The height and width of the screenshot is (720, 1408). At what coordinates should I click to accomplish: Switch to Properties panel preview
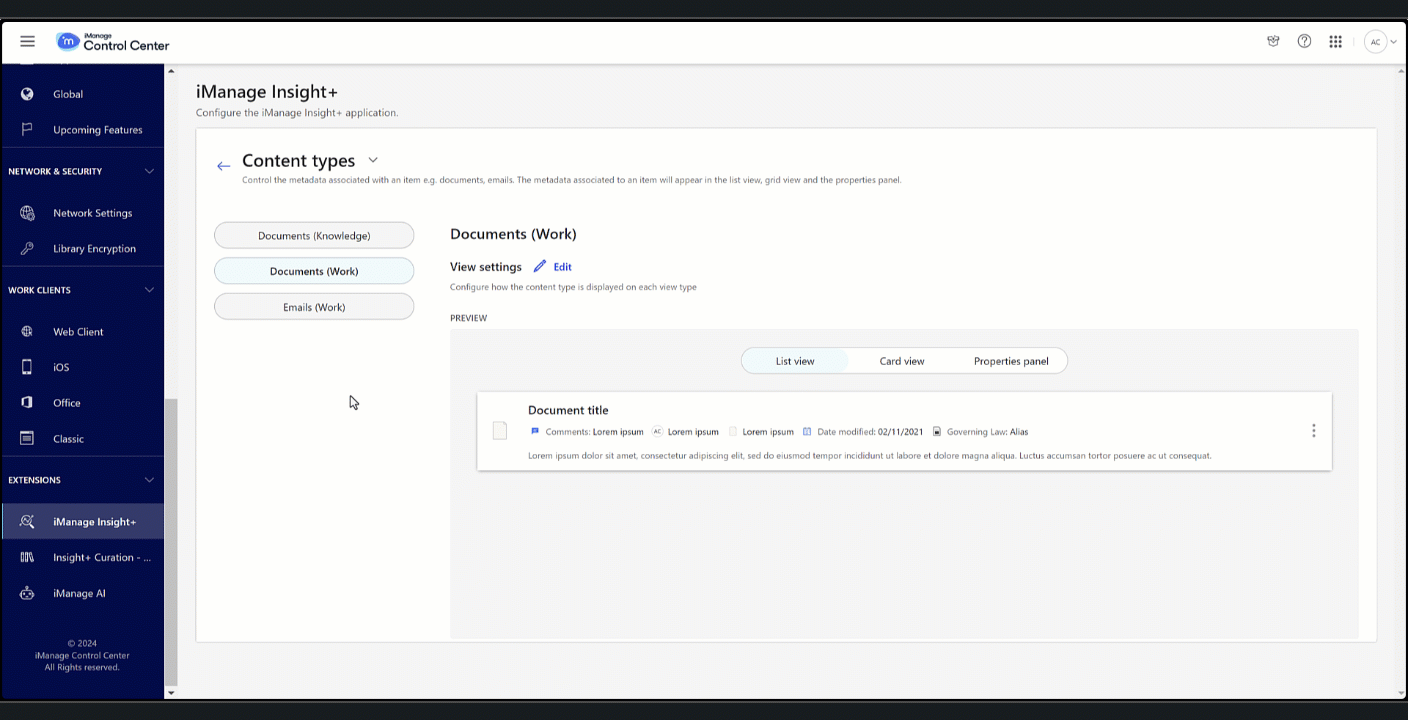pos(1011,361)
